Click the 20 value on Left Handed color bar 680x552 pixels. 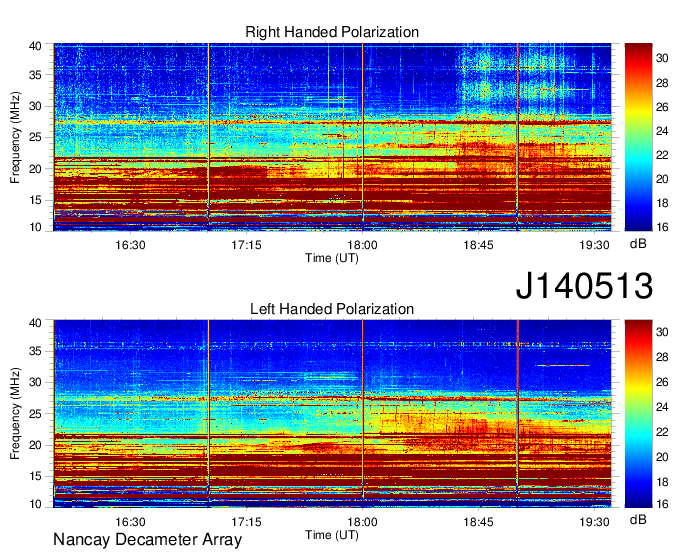click(662, 457)
